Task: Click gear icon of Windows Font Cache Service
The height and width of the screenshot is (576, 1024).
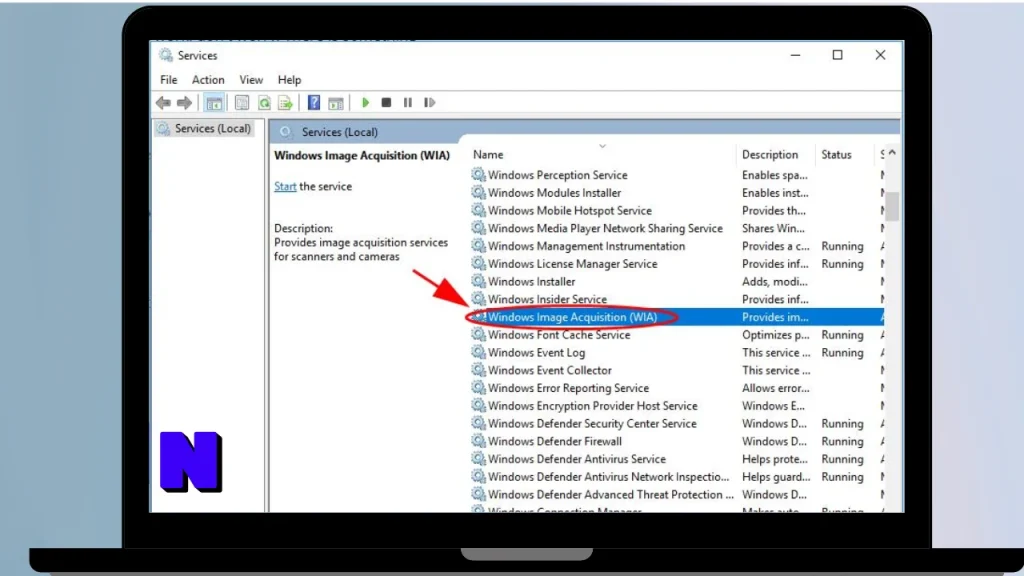Action: click(x=479, y=334)
